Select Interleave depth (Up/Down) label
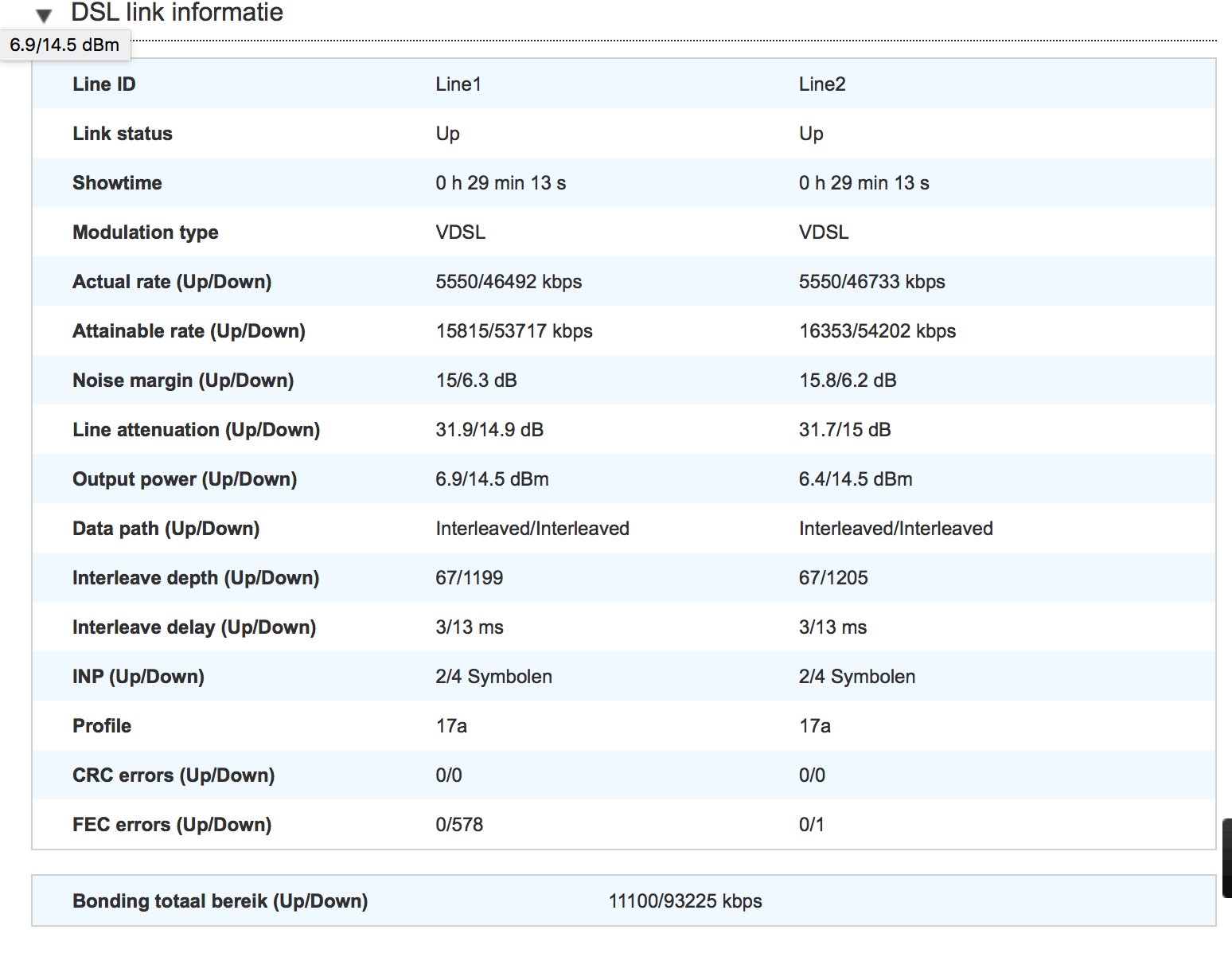1232x957 pixels. (x=196, y=577)
